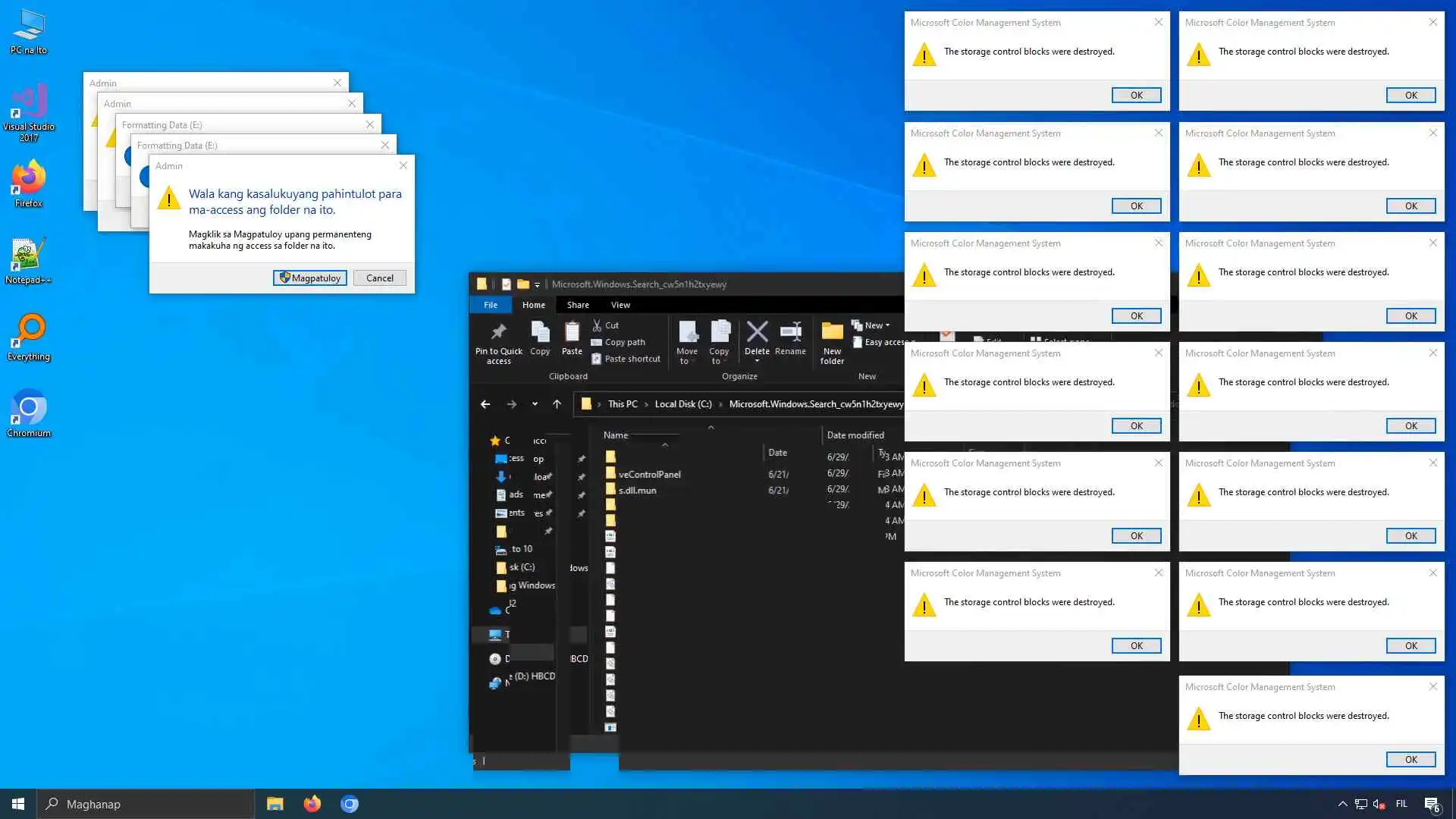Image resolution: width=1456 pixels, height=819 pixels.
Task: Click Cancel in the Admin dialog
Action: [379, 278]
